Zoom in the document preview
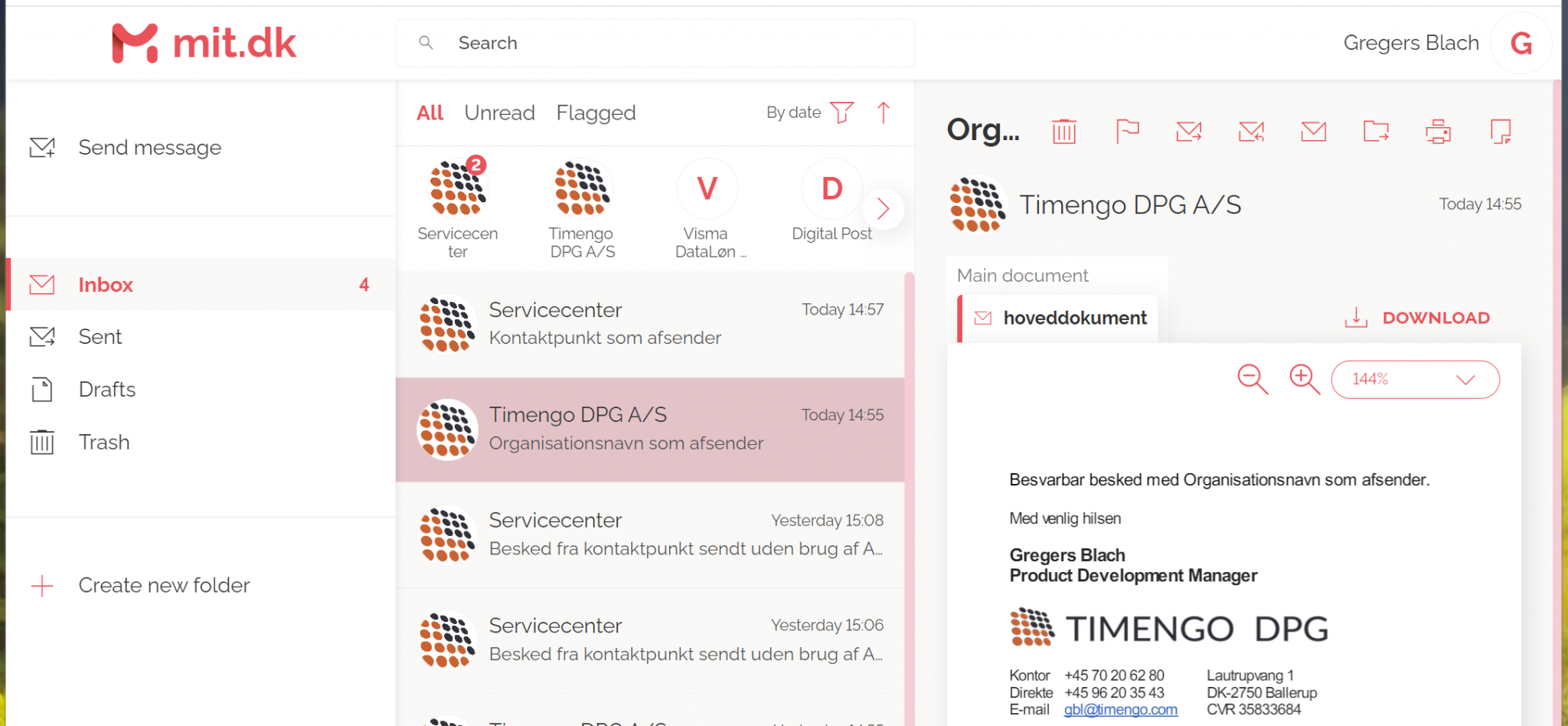The height and width of the screenshot is (726, 1568). click(1304, 379)
